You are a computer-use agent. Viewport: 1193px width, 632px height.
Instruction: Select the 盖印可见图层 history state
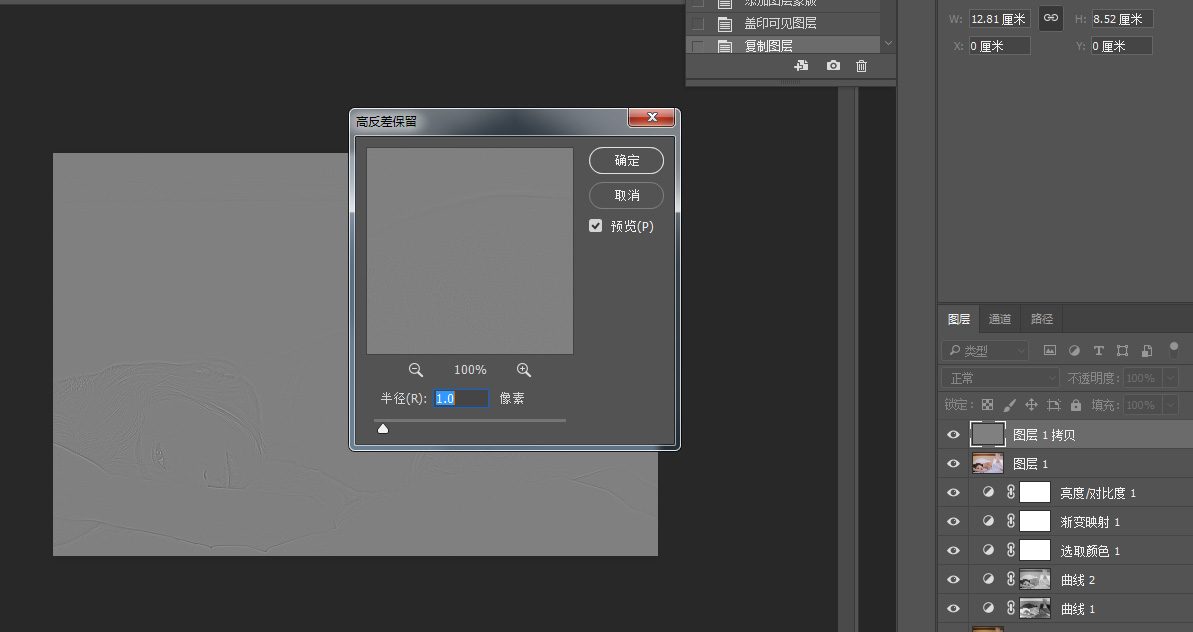pos(784,24)
